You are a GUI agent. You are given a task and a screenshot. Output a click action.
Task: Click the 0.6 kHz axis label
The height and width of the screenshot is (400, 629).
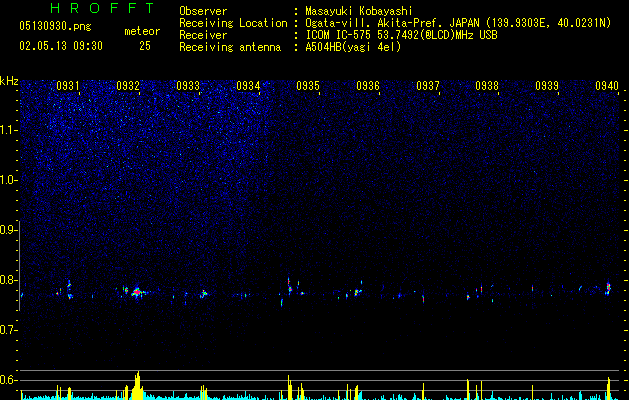click(x=9, y=380)
